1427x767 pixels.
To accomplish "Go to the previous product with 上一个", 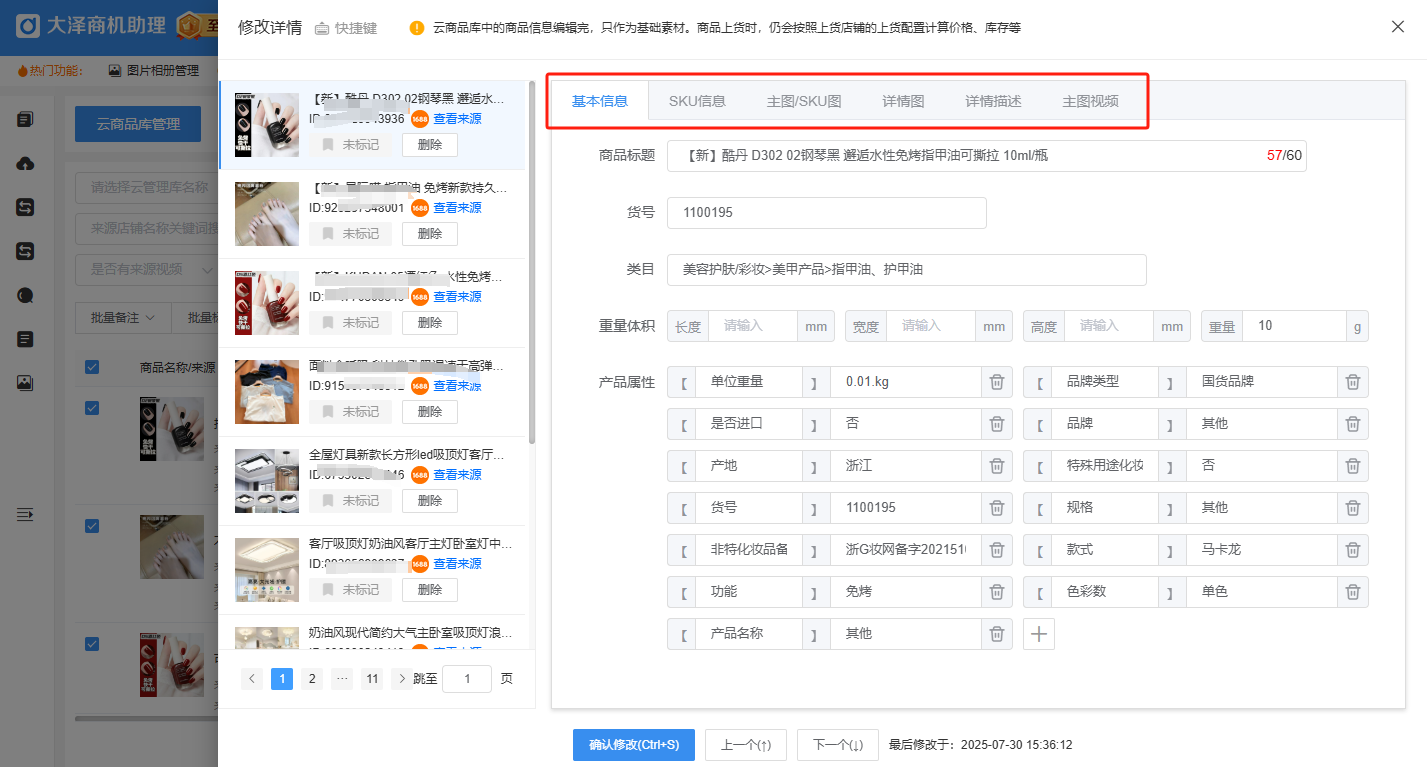I will (746, 745).
